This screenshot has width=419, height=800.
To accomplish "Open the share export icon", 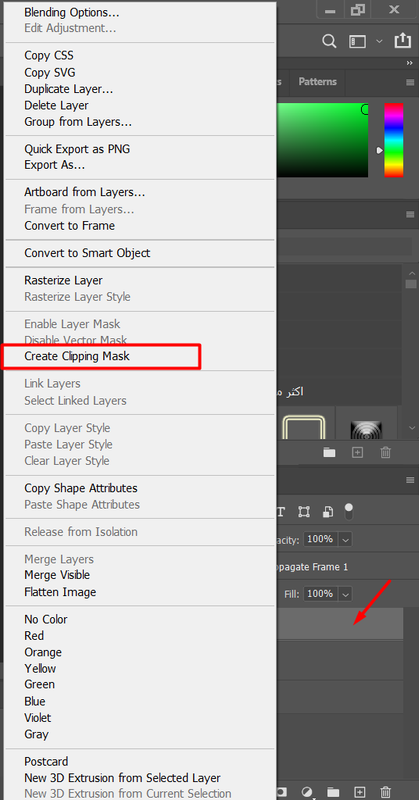I will click(x=403, y=41).
